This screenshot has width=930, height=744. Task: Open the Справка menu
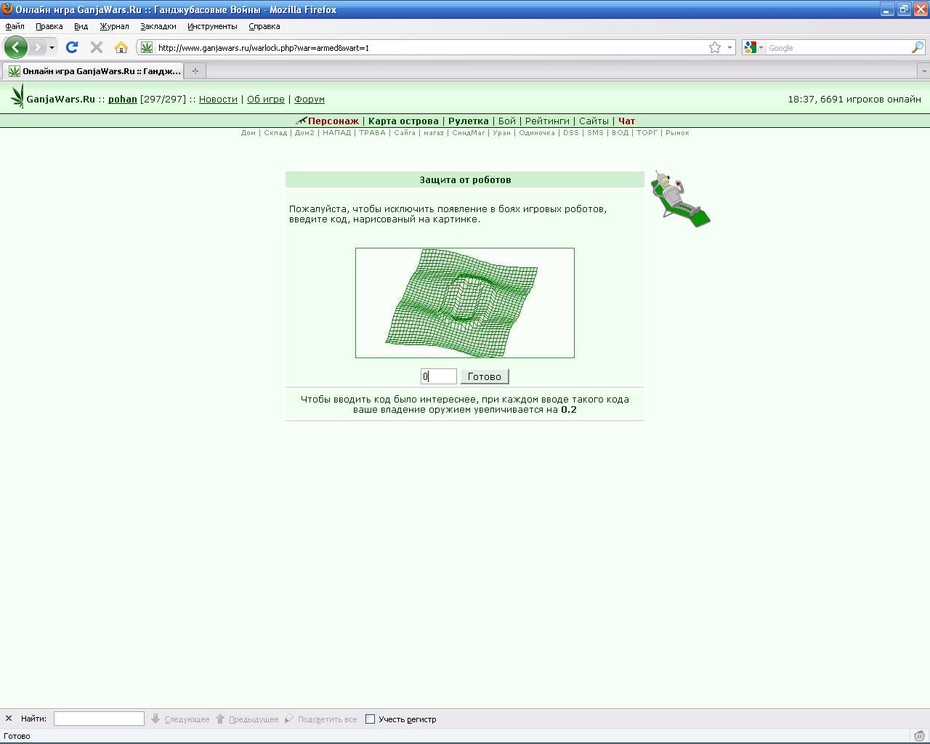(265, 26)
